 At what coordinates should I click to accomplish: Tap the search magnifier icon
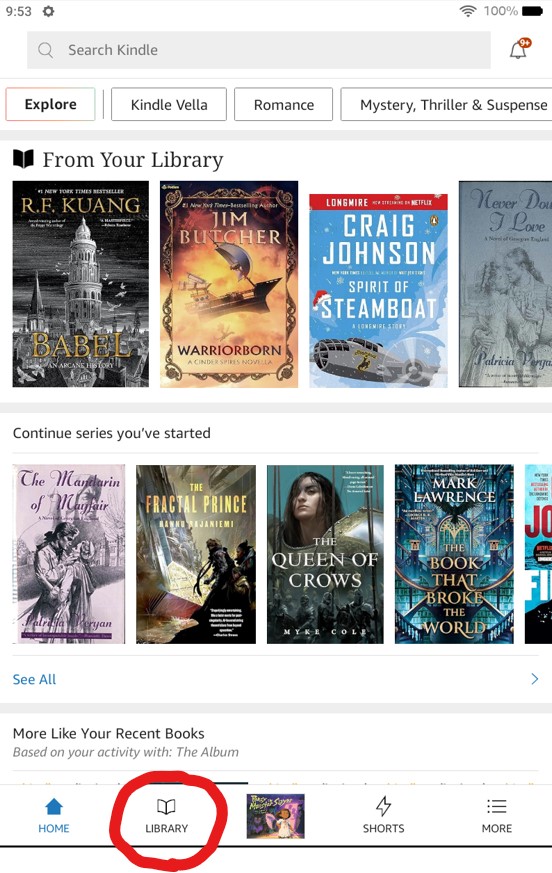tap(46, 50)
